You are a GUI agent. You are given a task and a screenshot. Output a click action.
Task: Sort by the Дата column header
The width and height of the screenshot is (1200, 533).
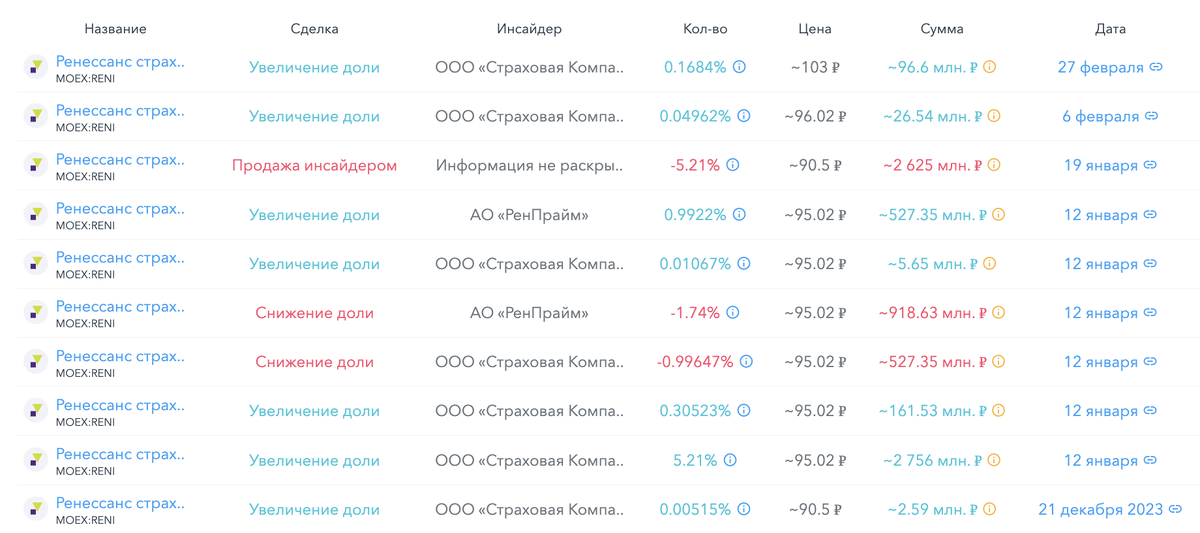pyautogui.click(x=1110, y=29)
